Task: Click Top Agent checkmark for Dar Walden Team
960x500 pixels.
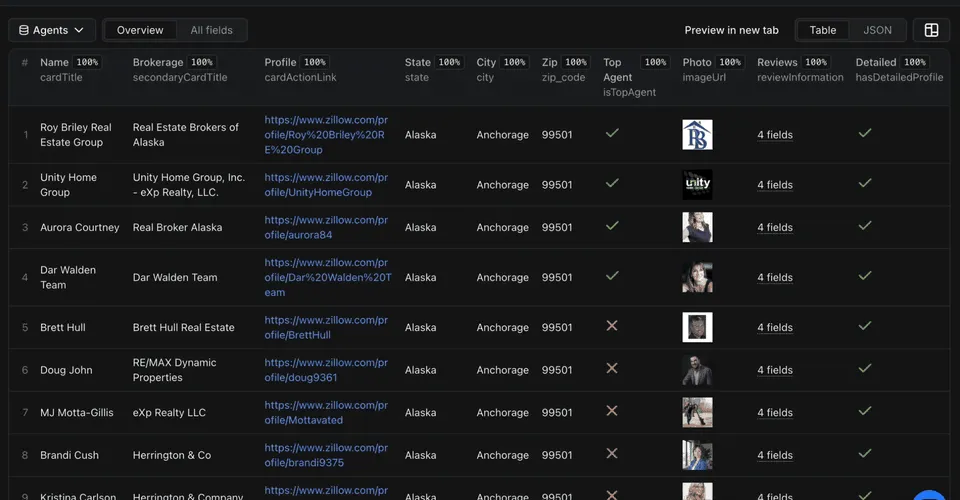Action: coord(612,276)
